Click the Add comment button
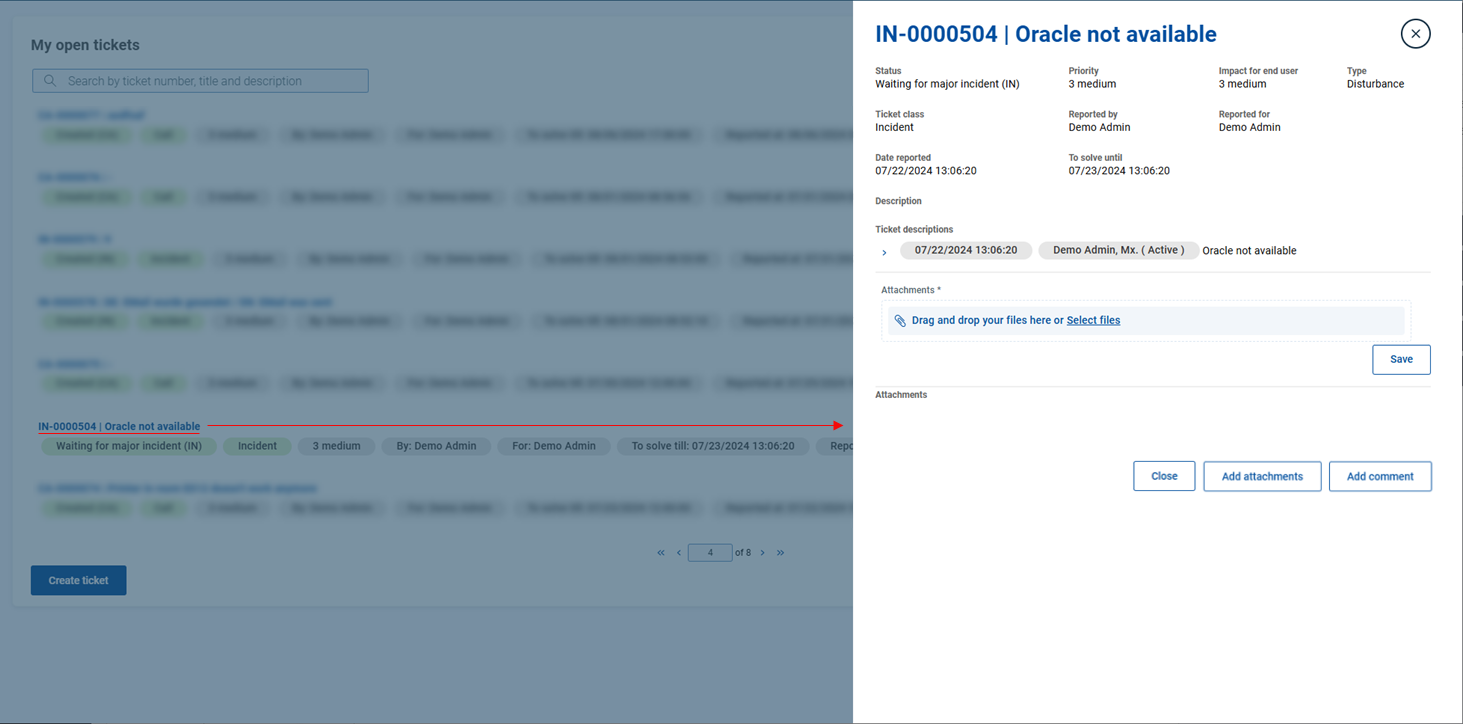The height and width of the screenshot is (724, 1463). click(x=1380, y=476)
